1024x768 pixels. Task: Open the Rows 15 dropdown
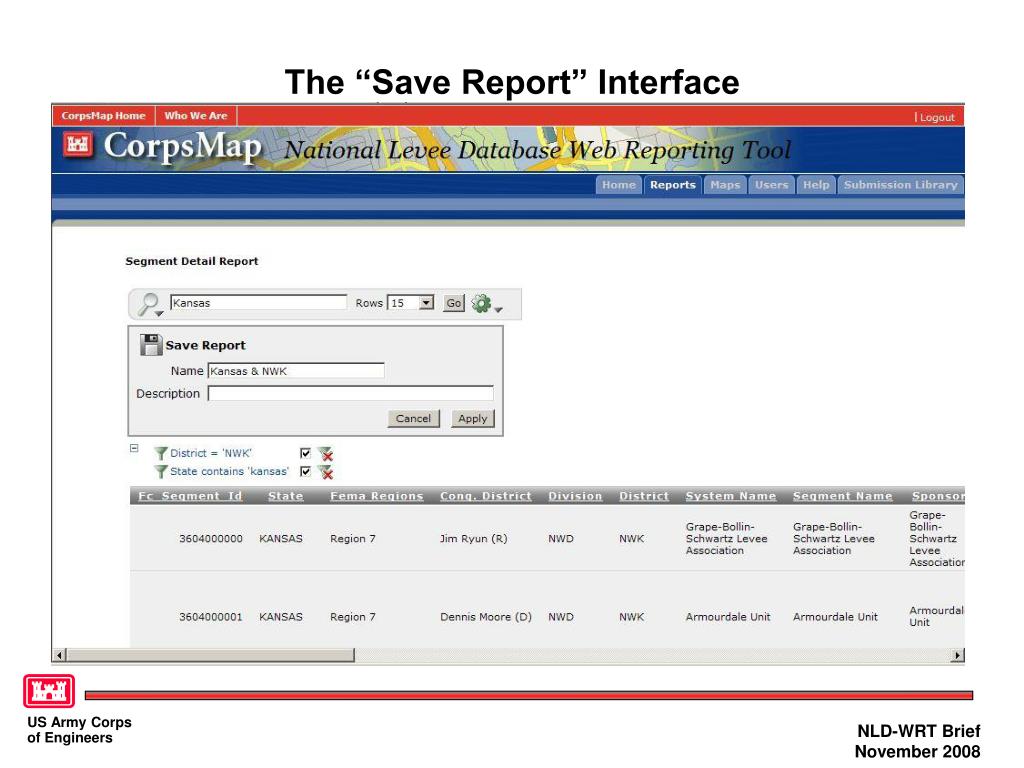click(x=426, y=303)
